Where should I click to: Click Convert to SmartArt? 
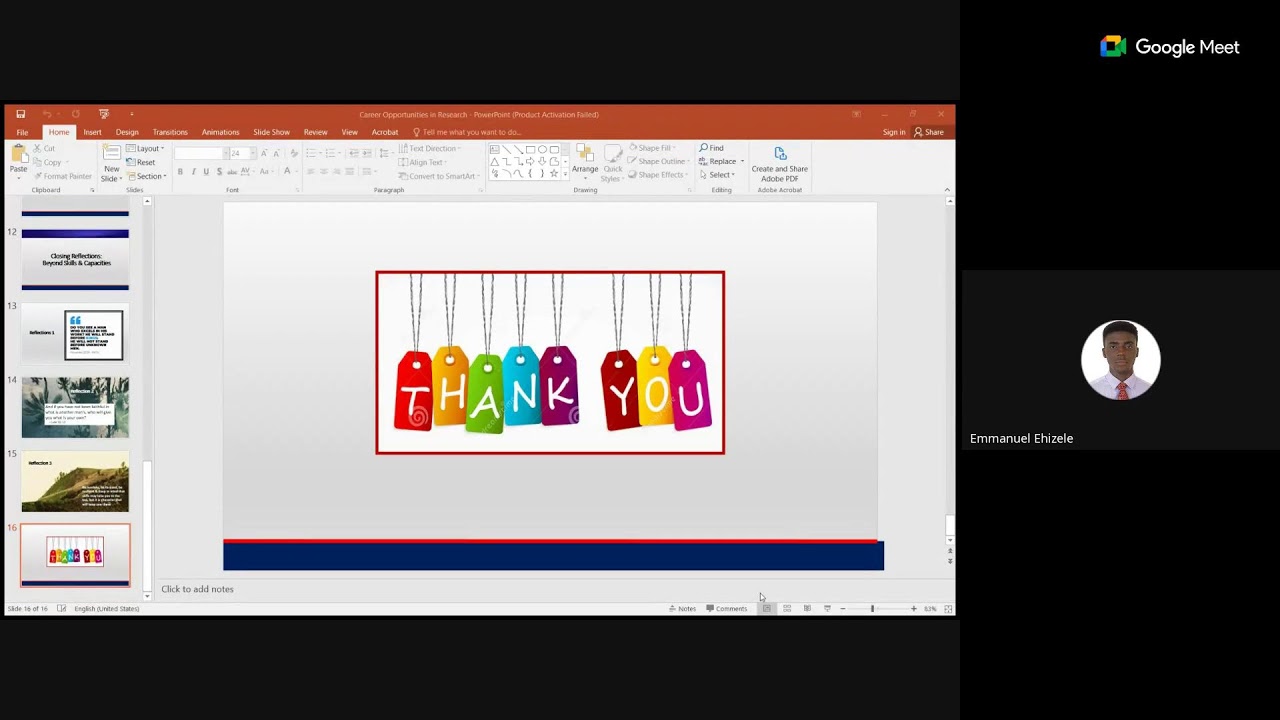coord(438,176)
